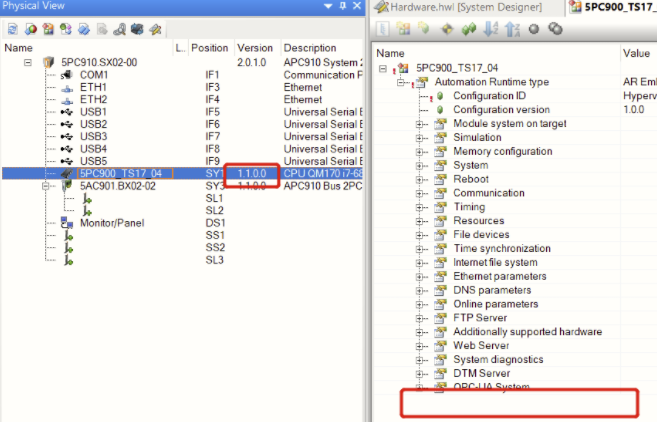Select the 5PC900_TS17_04 CPU row
Image resolution: width=657 pixels, height=422 pixels.
182,173
